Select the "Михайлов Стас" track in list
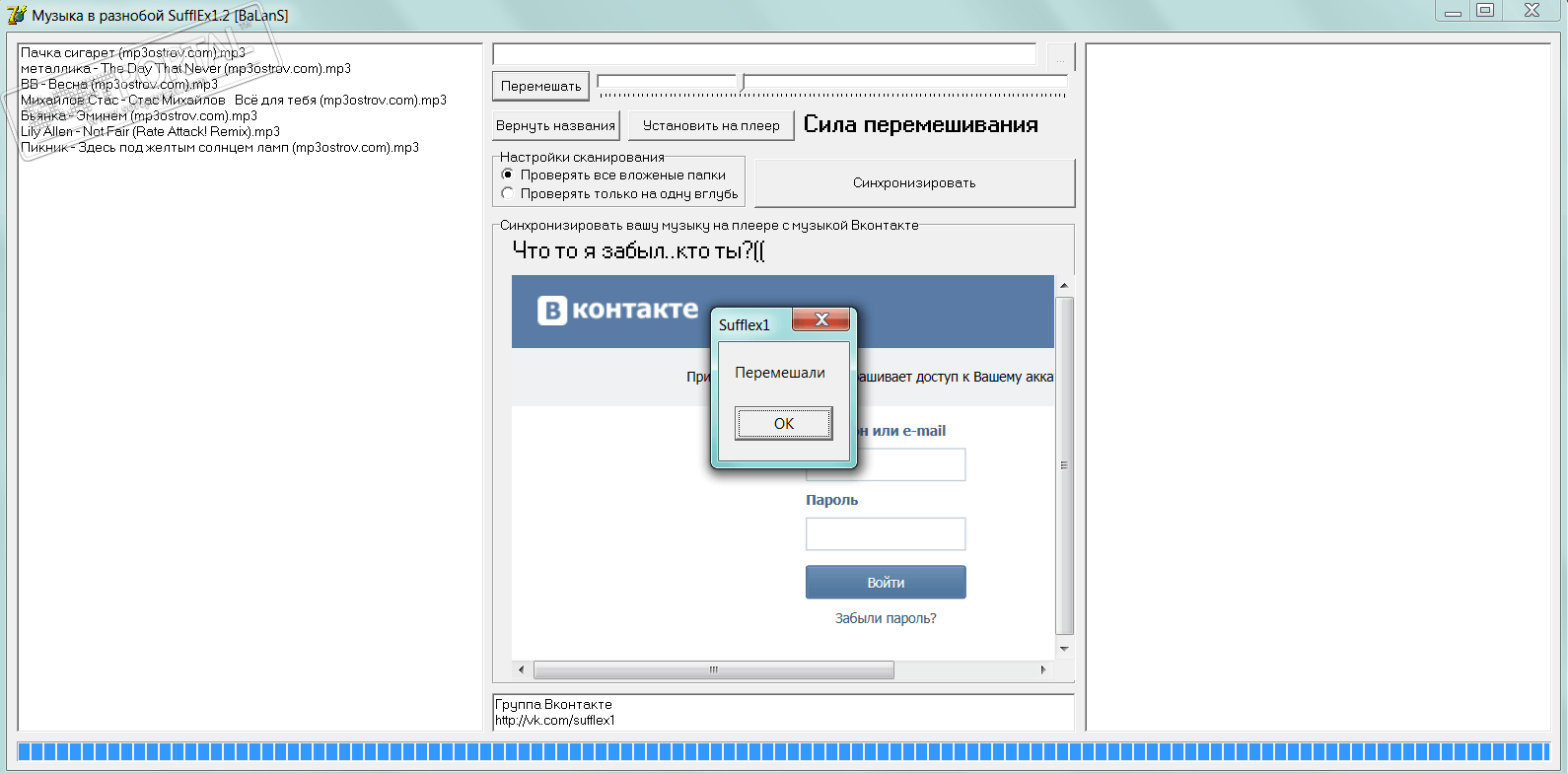The image size is (1568, 773). [234, 100]
